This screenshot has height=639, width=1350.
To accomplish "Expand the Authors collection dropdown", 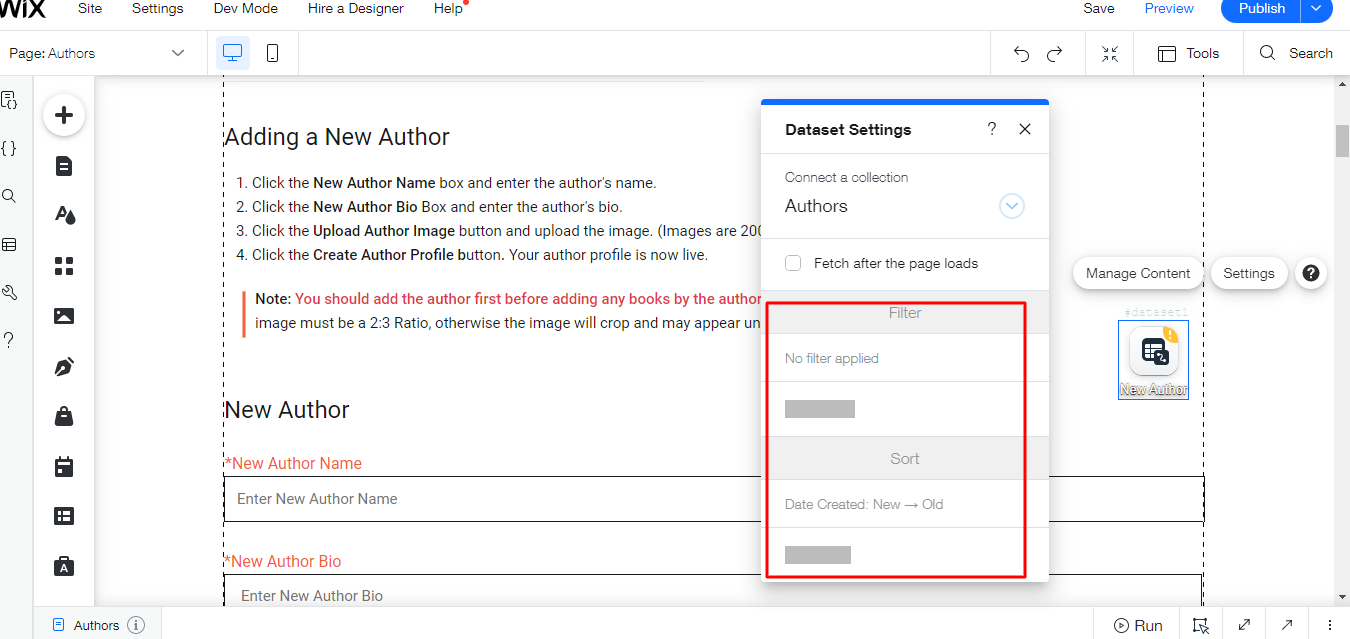I will [1012, 206].
